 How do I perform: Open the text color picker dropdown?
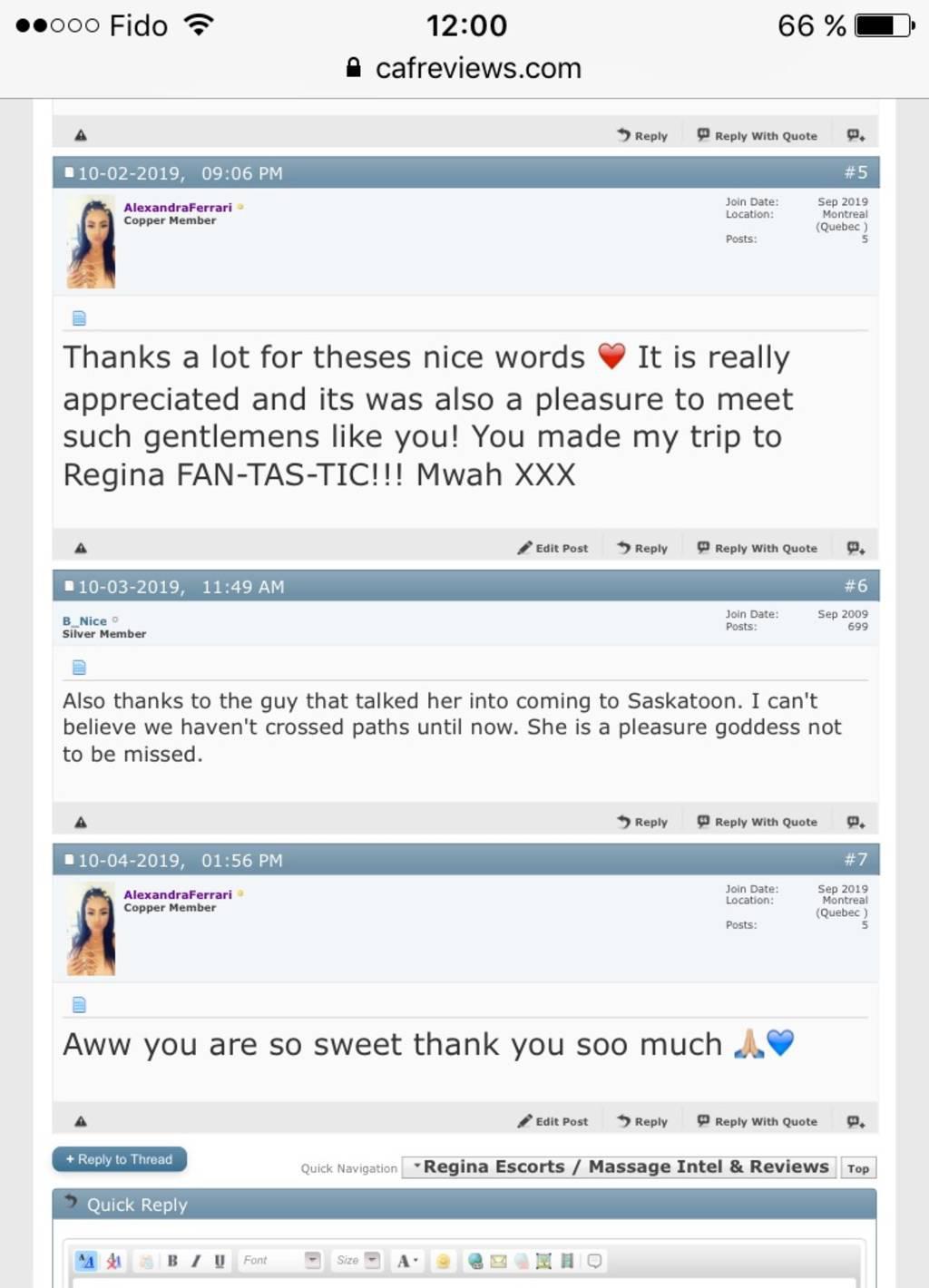407,1261
